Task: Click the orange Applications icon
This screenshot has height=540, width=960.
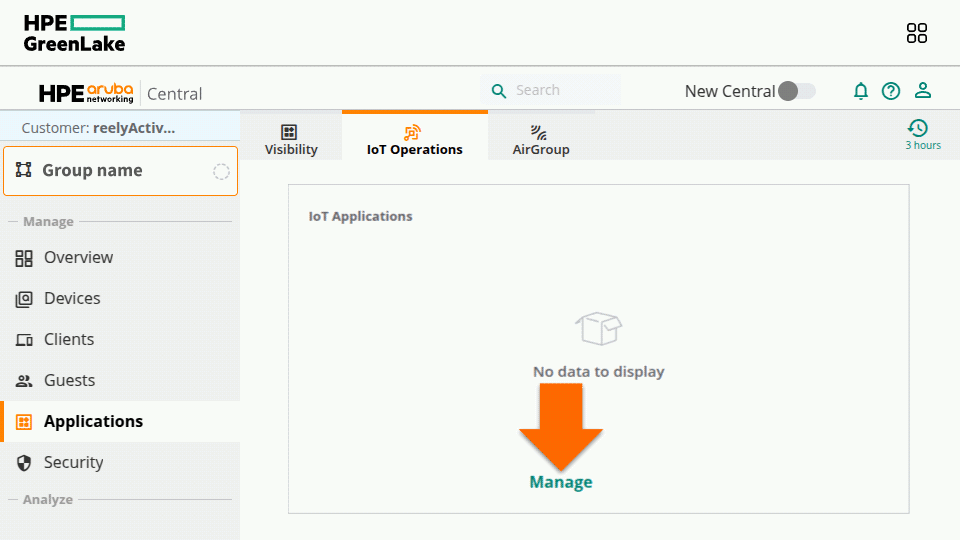Action: (x=24, y=422)
